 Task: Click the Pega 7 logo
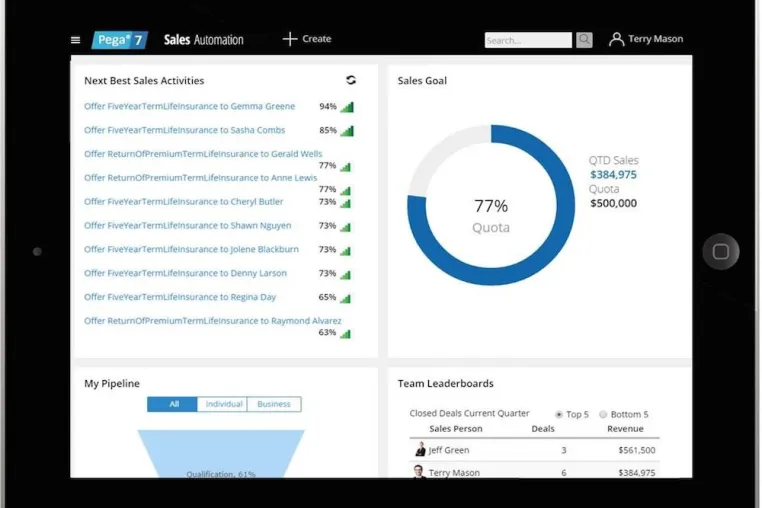[x=120, y=40]
